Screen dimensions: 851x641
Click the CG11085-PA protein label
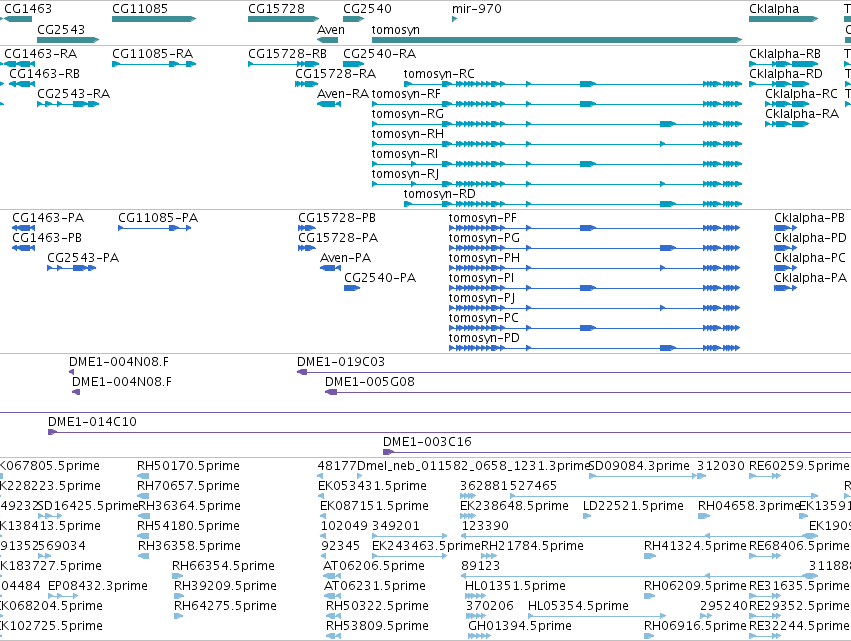point(158,218)
